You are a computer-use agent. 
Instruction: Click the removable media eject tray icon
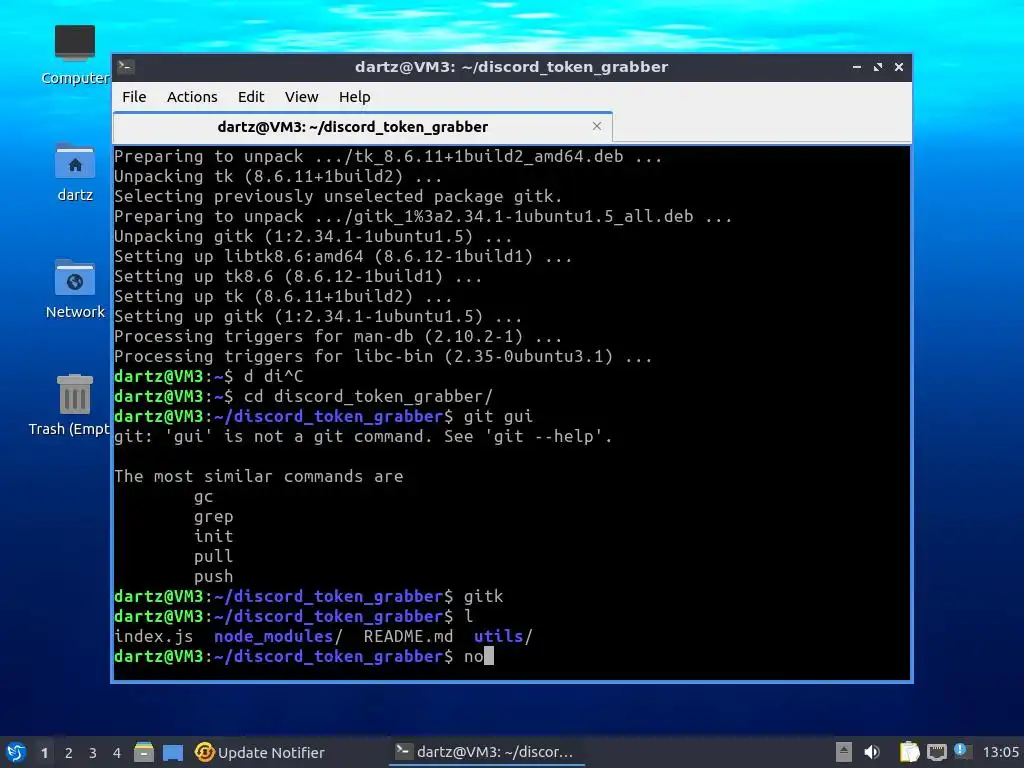[x=844, y=752]
